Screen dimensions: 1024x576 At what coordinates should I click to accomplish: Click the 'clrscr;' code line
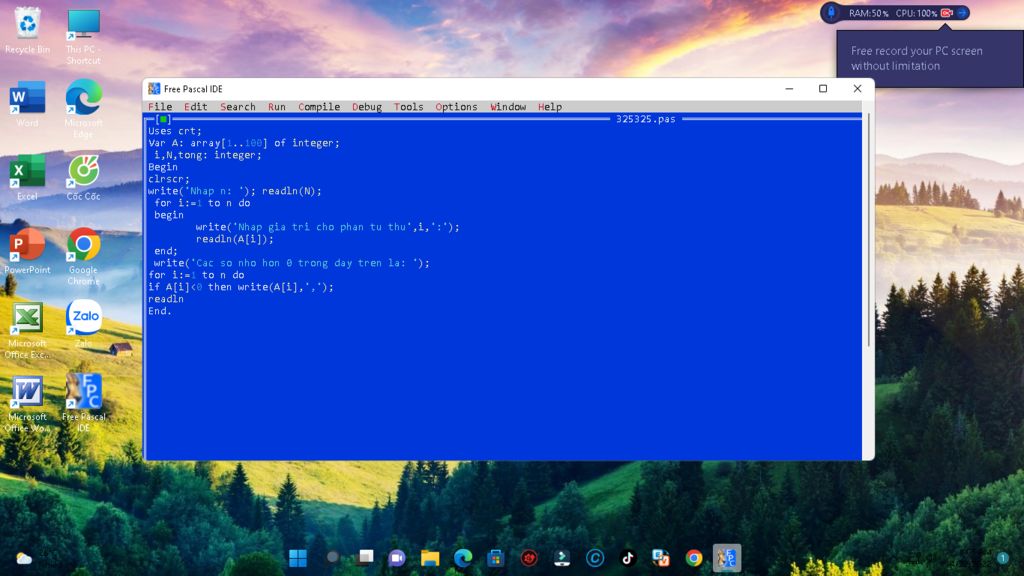[168, 179]
